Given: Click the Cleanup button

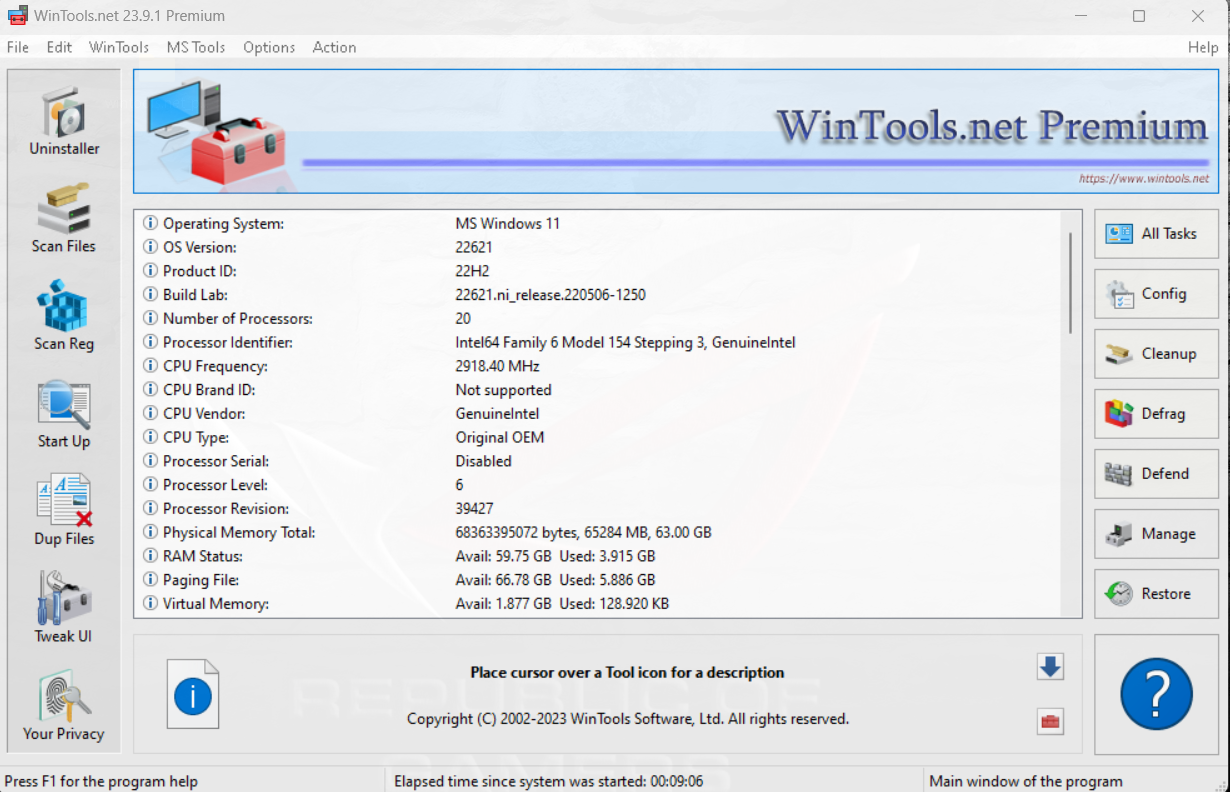Looking at the screenshot, I should pyautogui.click(x=1156, y=354).
